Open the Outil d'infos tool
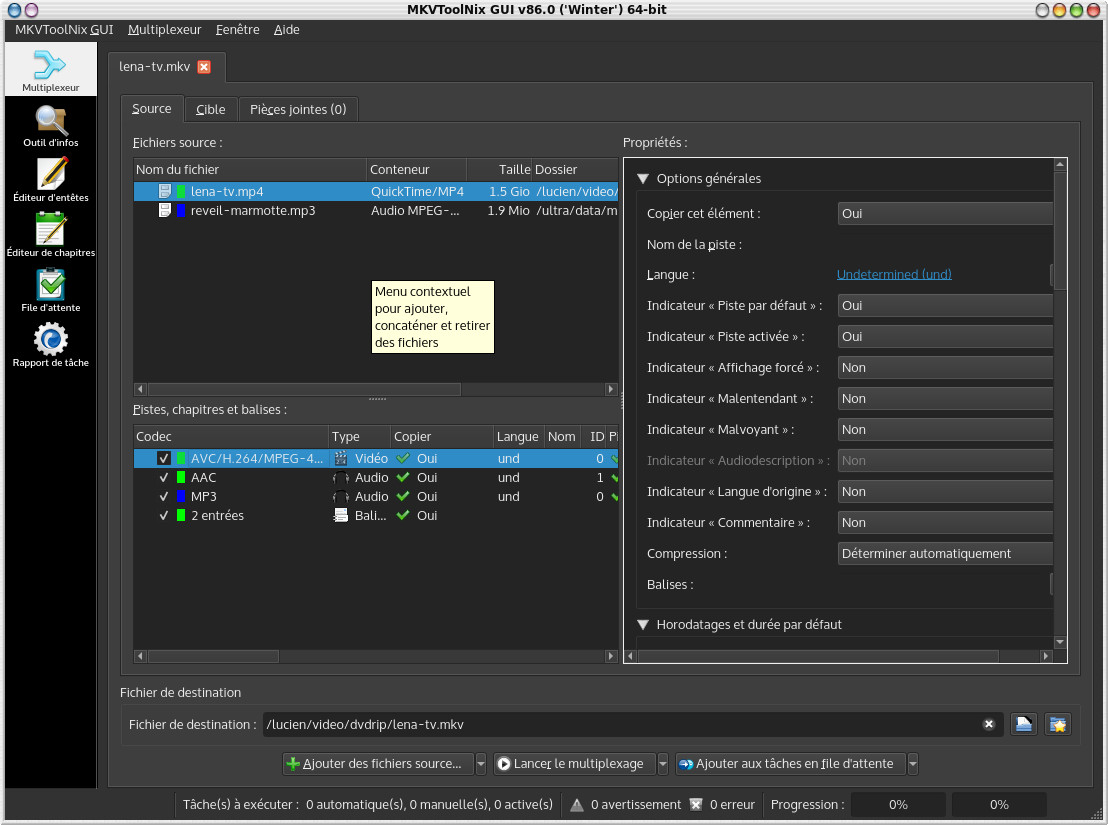Screen dimensions: 1108x825 coord(51,126)
